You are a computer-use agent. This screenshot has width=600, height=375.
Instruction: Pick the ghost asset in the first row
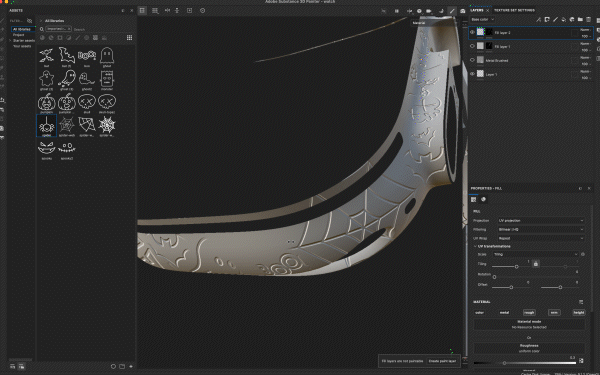(107, 57)
